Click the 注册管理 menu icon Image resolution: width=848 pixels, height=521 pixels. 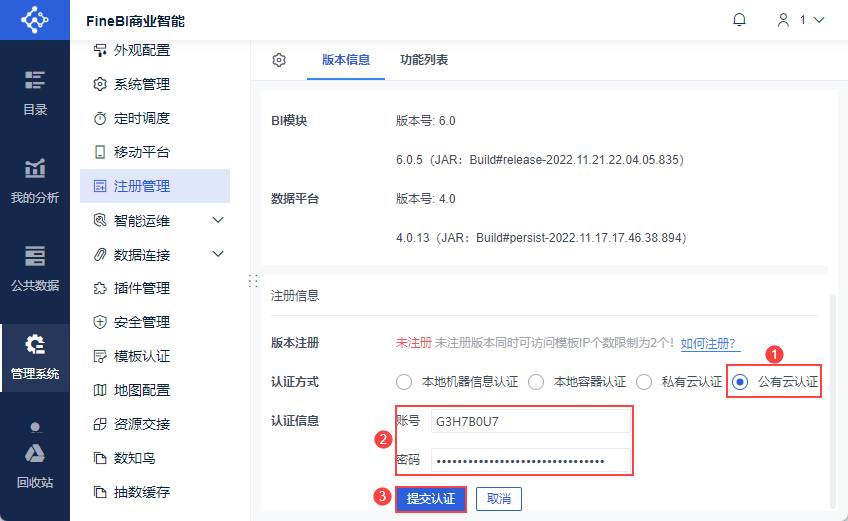(100, 186)
